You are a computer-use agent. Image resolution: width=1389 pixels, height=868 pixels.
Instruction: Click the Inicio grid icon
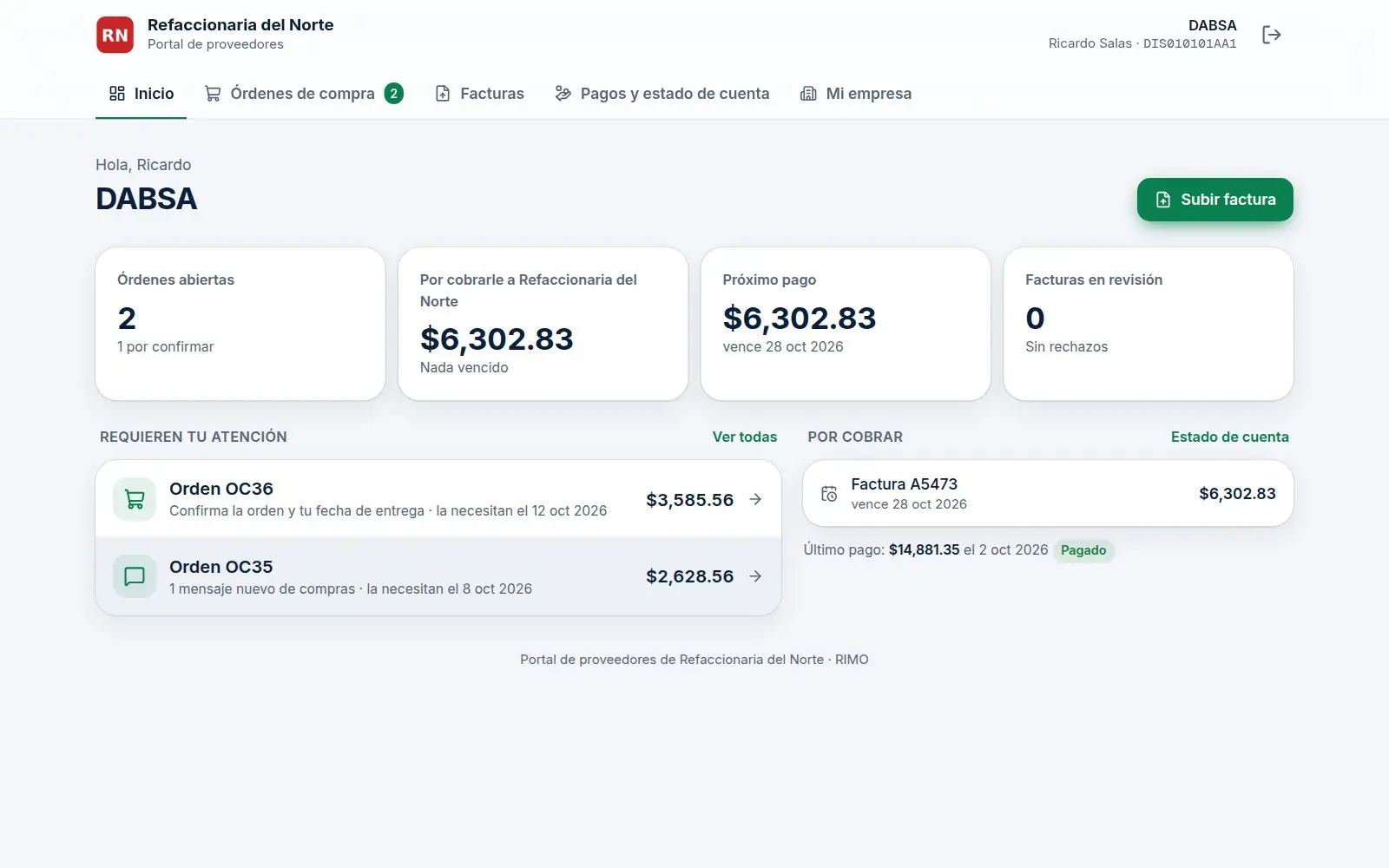[x=117, y=94]
